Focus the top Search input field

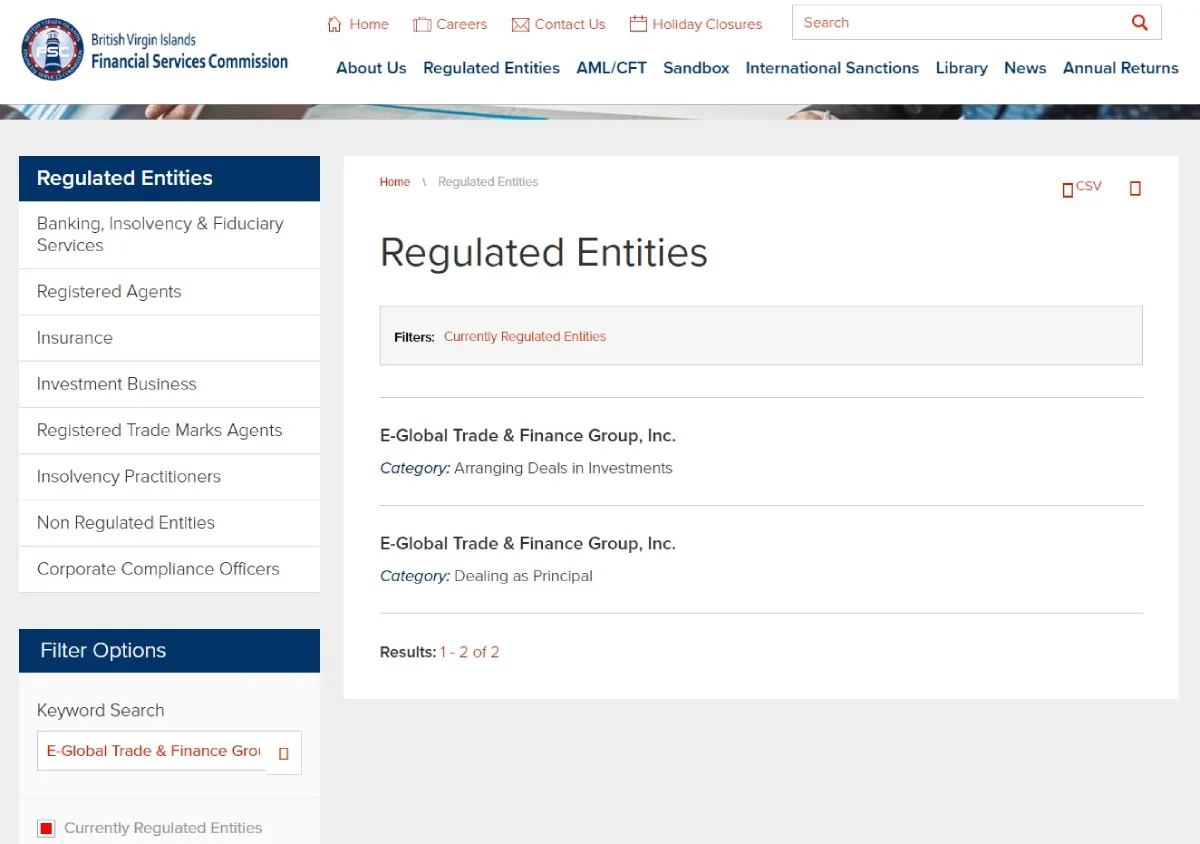click(960, 23)
